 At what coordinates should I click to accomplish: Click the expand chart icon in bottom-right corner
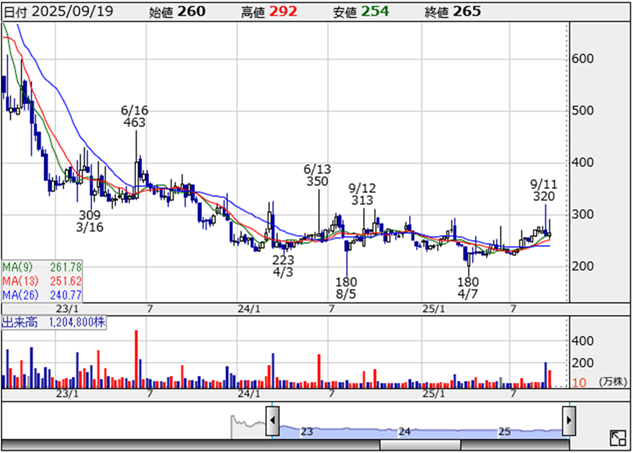617,438
